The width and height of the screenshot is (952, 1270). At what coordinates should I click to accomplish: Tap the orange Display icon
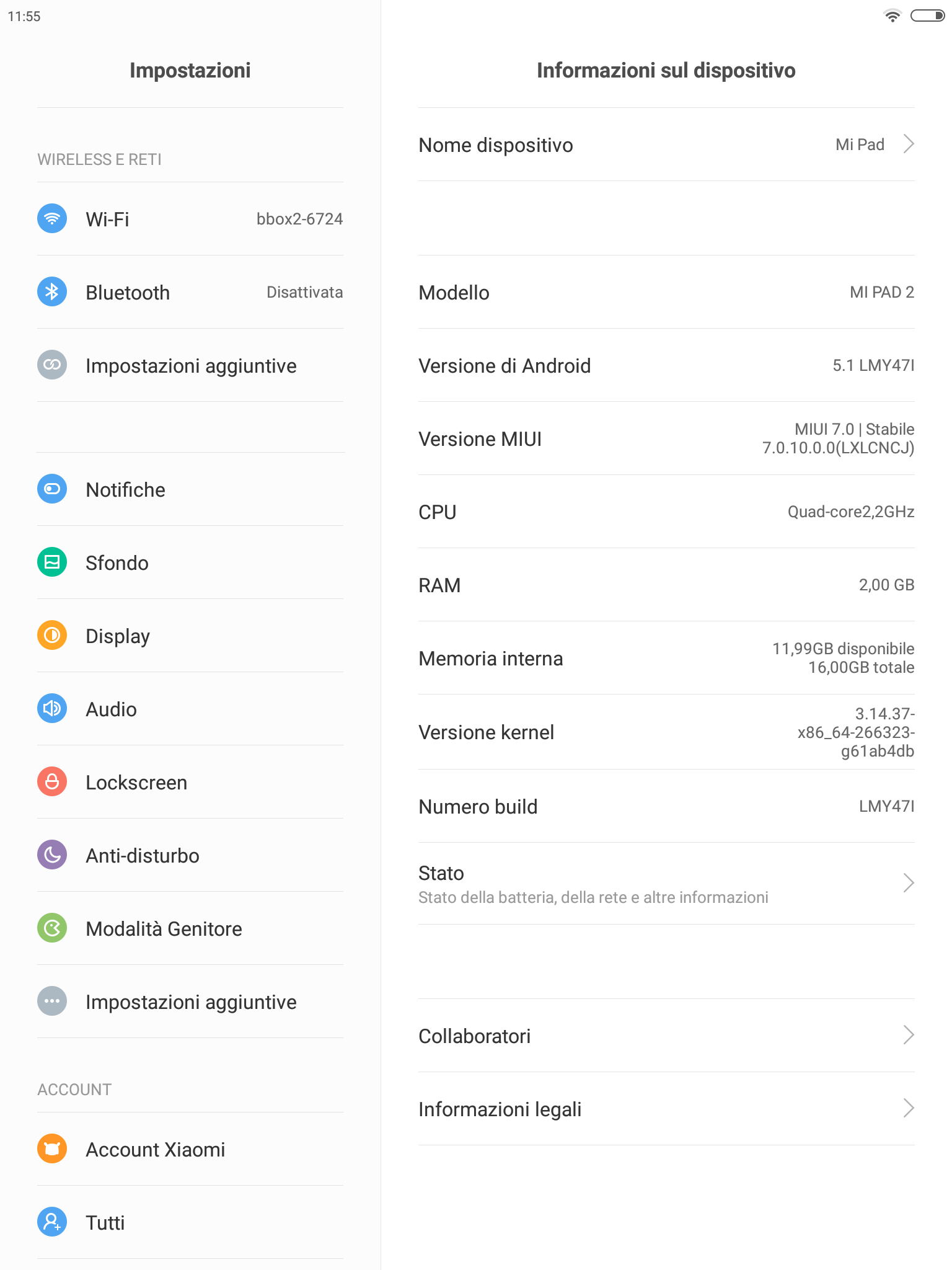tap(52, 635)
